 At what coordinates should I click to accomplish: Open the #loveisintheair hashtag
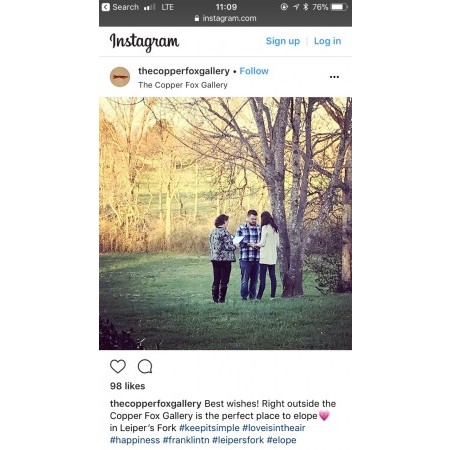pos(274,428)
